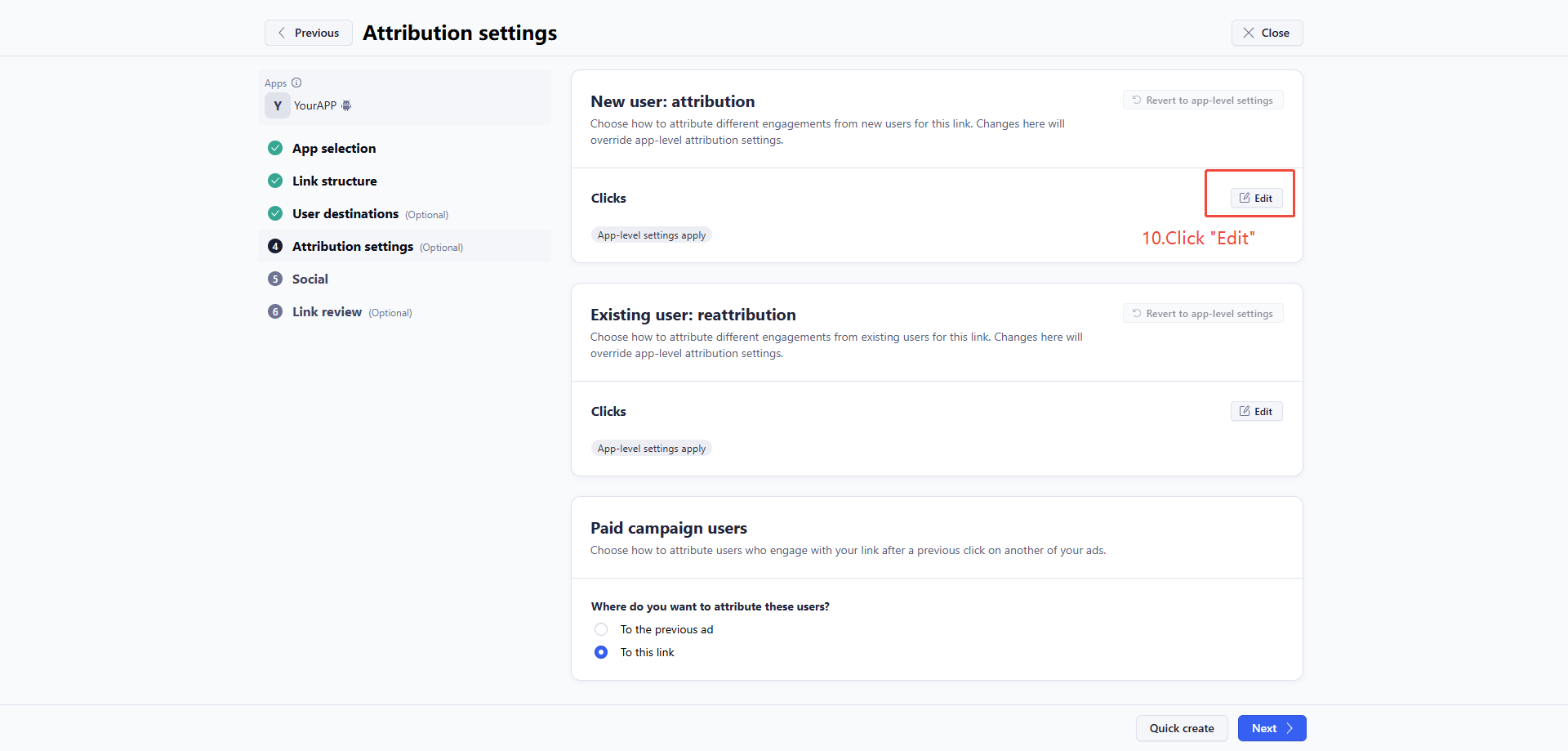Click the YourAPP app name

[315, 105]
